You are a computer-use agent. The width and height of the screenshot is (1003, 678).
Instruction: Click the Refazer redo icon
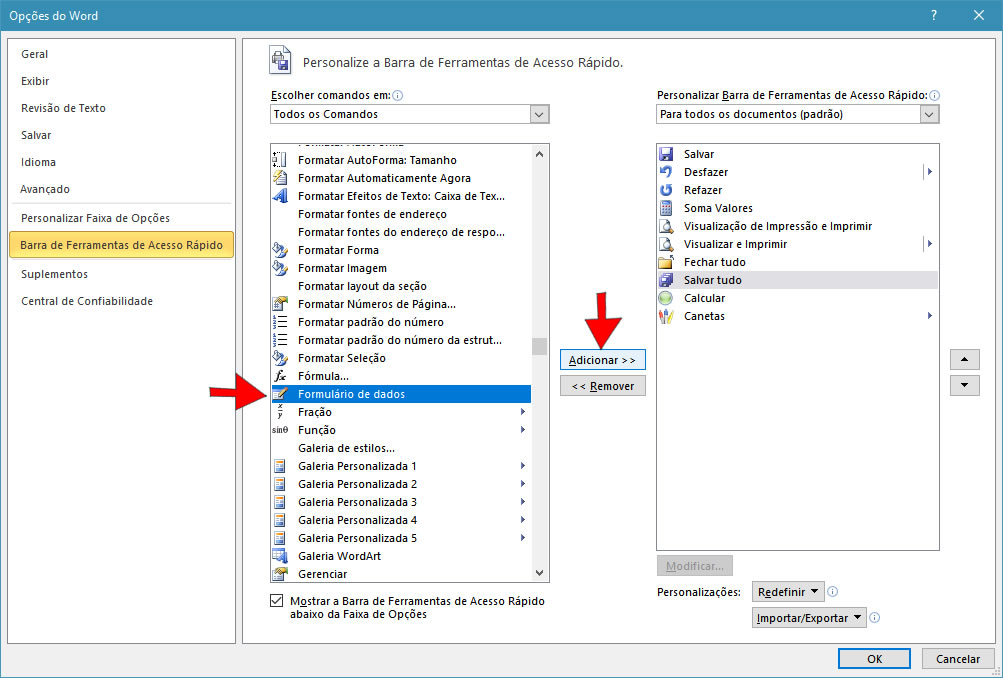(x=666, y=190)
